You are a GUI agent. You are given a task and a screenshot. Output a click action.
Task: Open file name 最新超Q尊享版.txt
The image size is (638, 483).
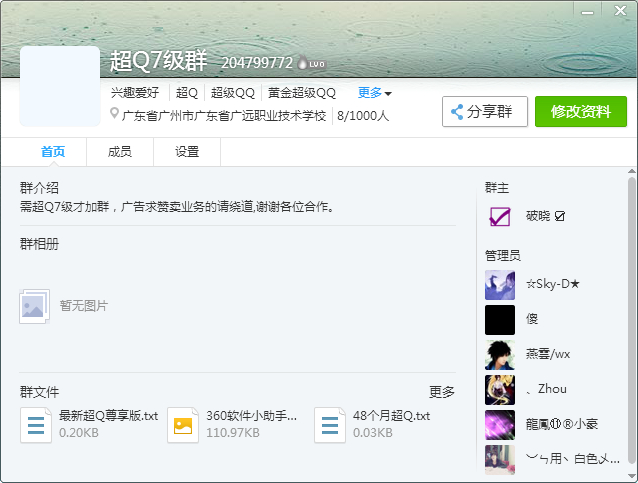pos(109,416)
